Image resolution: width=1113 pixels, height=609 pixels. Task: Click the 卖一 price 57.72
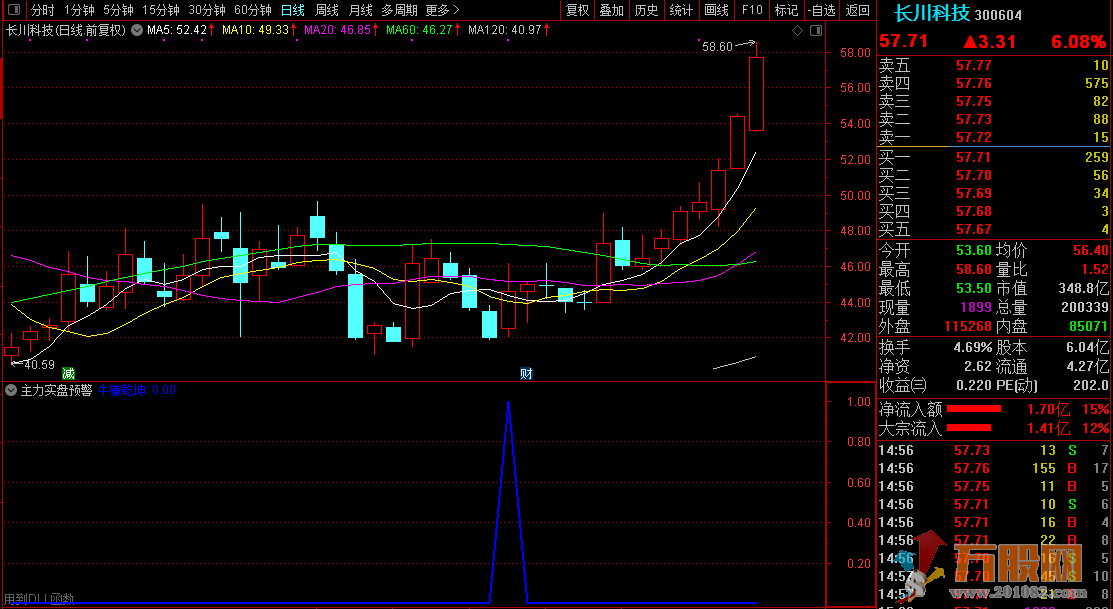point(974,137)
